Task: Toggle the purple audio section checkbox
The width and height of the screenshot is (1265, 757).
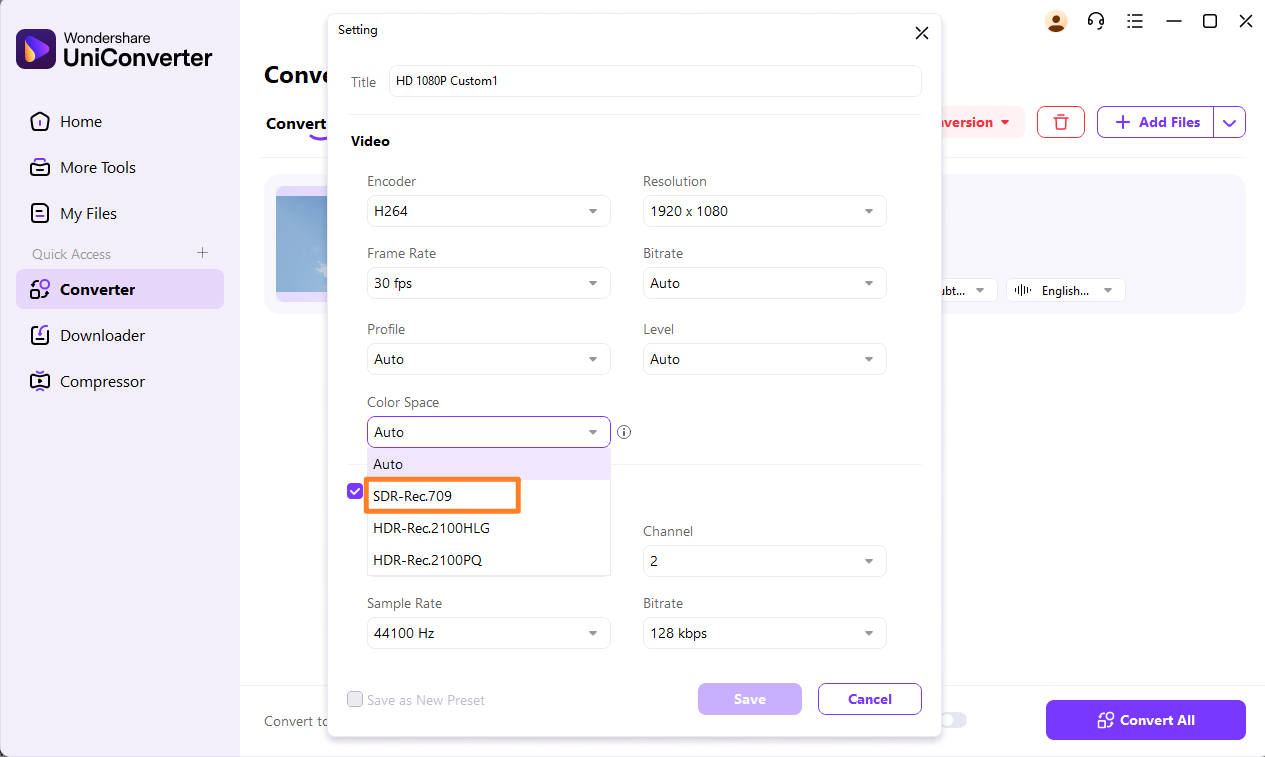Action: (x=355, y=491)
